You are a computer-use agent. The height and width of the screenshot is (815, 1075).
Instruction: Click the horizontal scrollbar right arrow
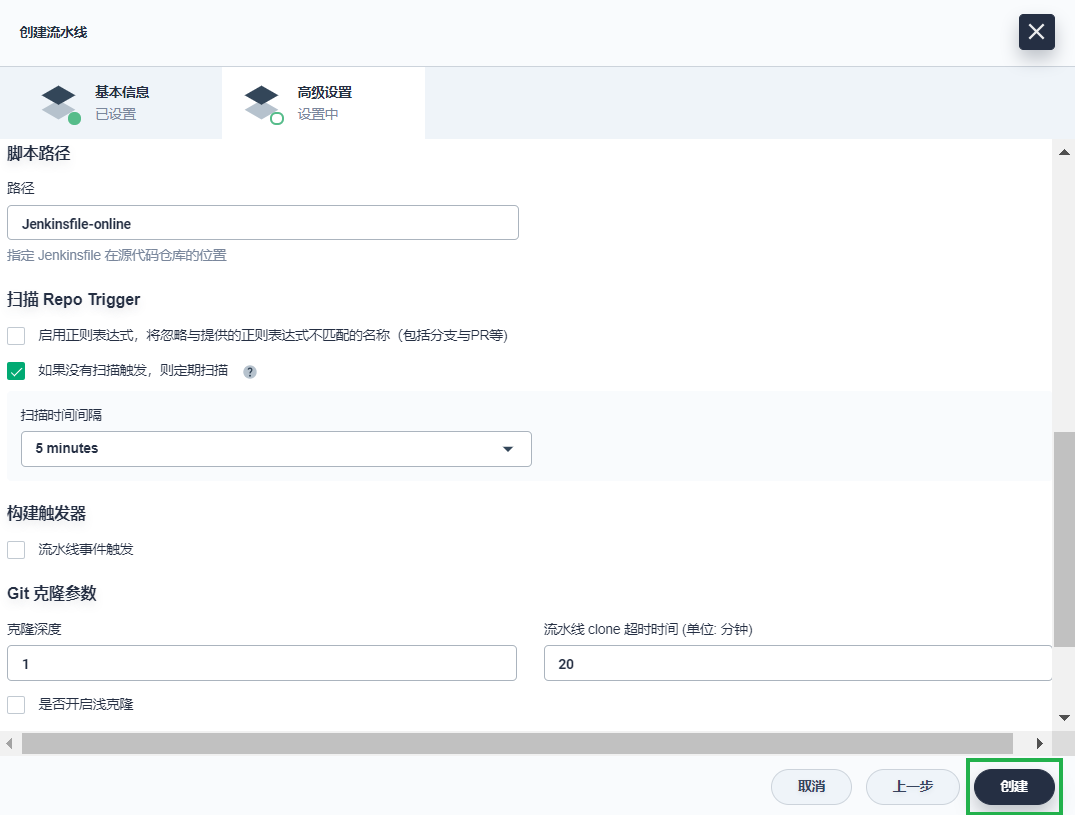pyautogui.click(x=1039, y=743)
